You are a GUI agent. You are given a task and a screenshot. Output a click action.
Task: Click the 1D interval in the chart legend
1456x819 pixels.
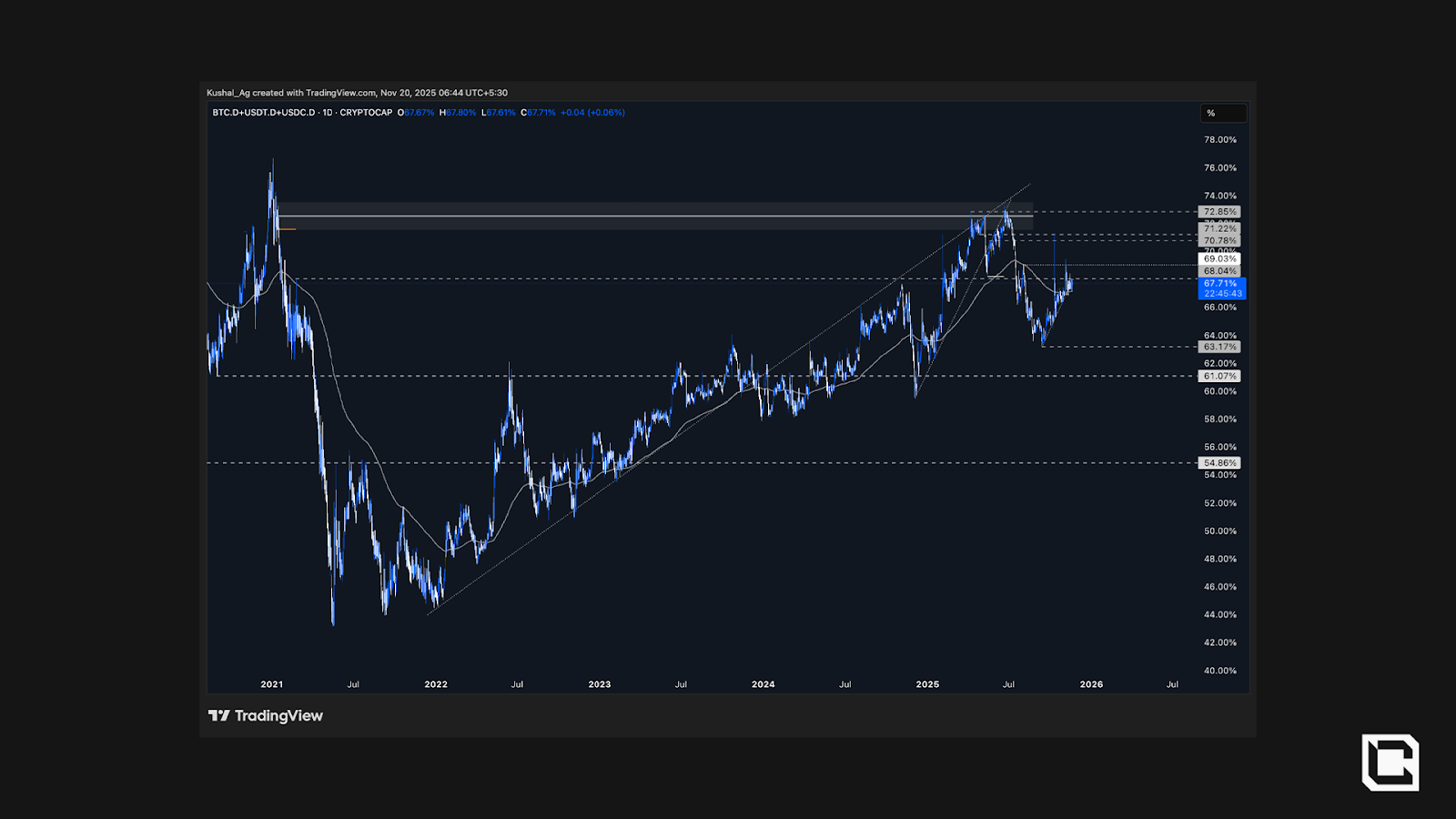click(328, 113)
